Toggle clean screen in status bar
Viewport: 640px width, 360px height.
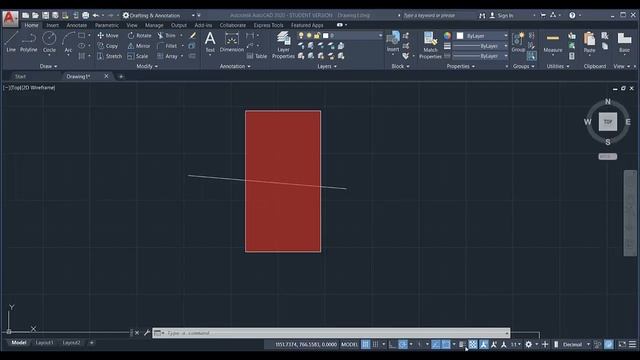(x=622, y=344)
